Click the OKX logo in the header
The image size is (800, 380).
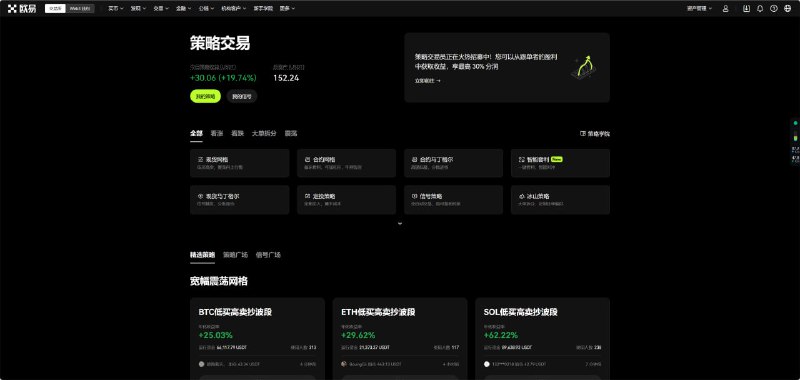[x=21, y=9]
